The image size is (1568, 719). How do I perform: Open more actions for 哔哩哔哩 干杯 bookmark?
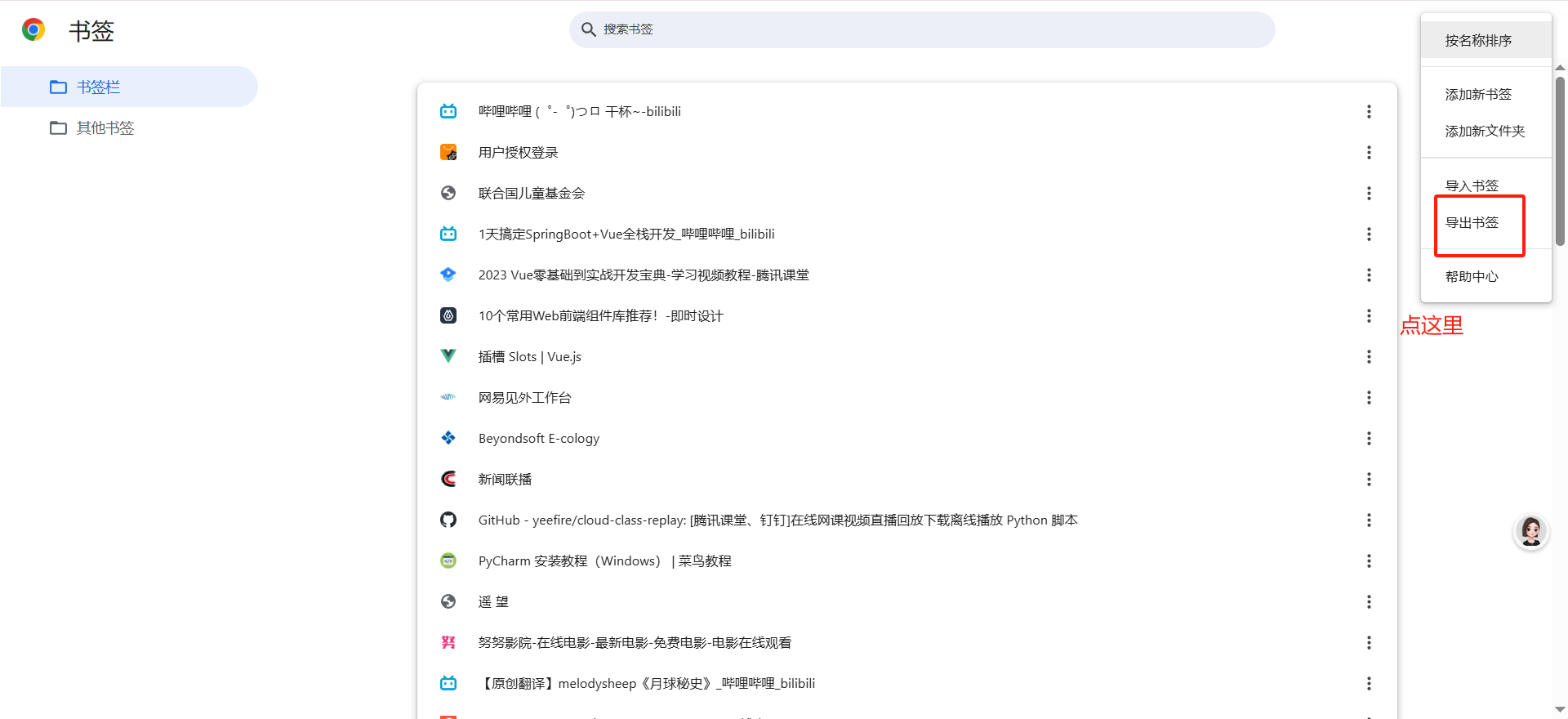tap(1369, 111)
